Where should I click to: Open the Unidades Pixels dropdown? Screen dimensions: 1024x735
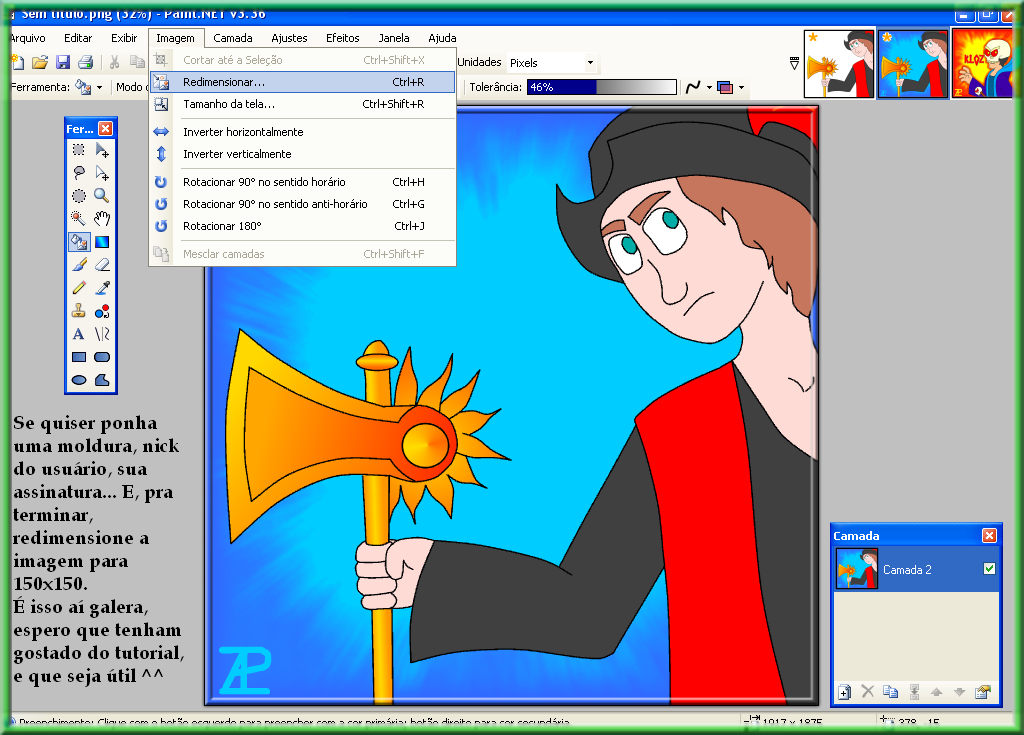coord(552,63)
